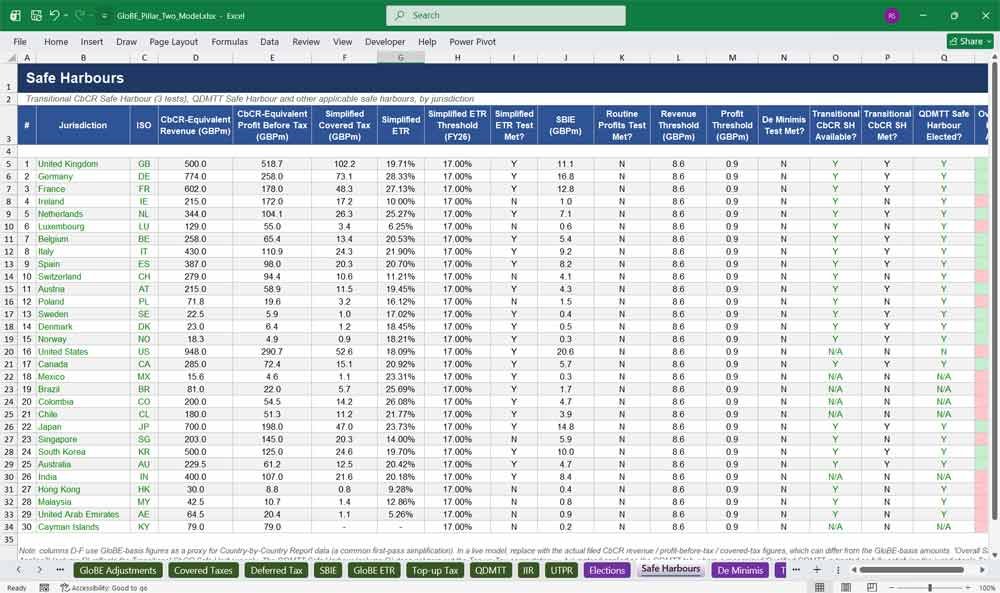Open Accessibility: Good to go status
Screen dimensions: 1000x593
click(x=104, y=587)
